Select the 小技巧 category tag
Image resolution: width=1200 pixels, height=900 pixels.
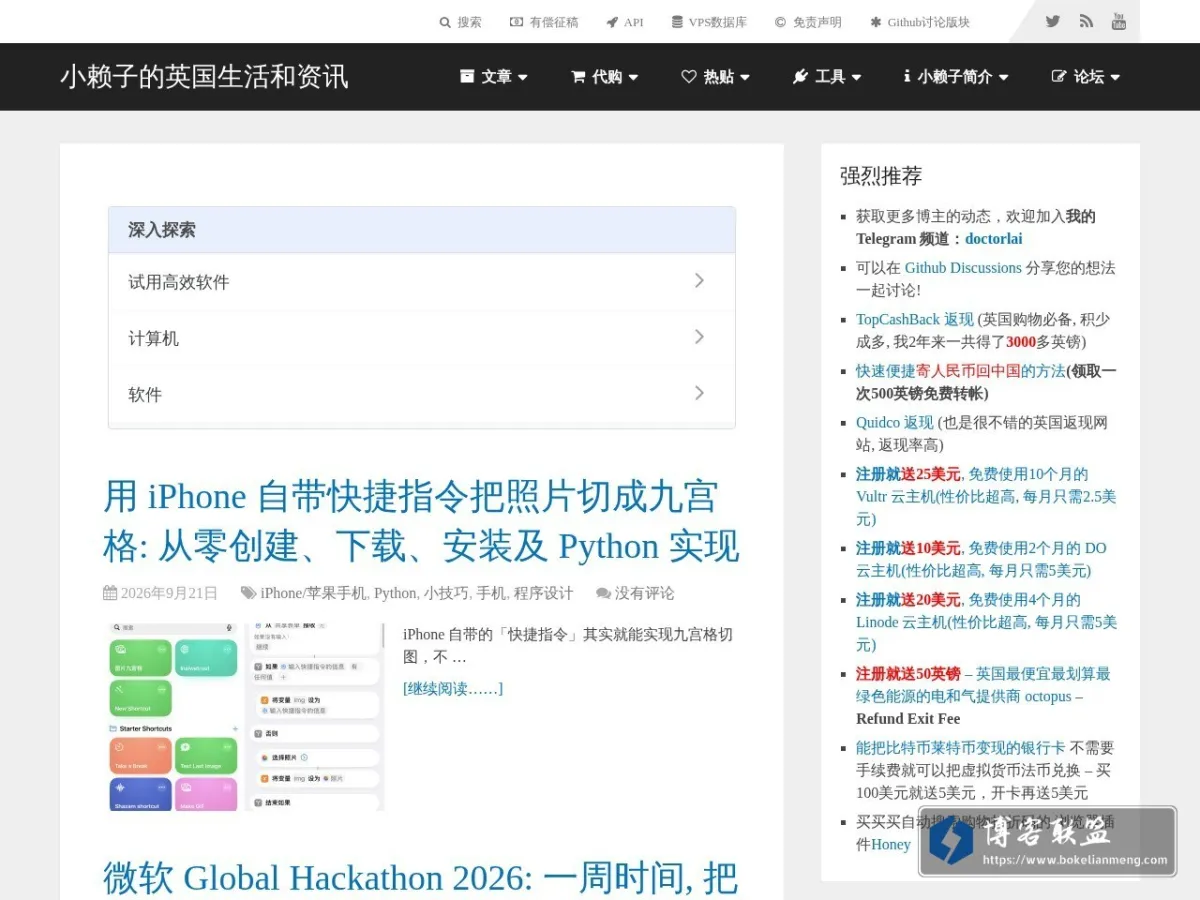[x=446, y=593]
